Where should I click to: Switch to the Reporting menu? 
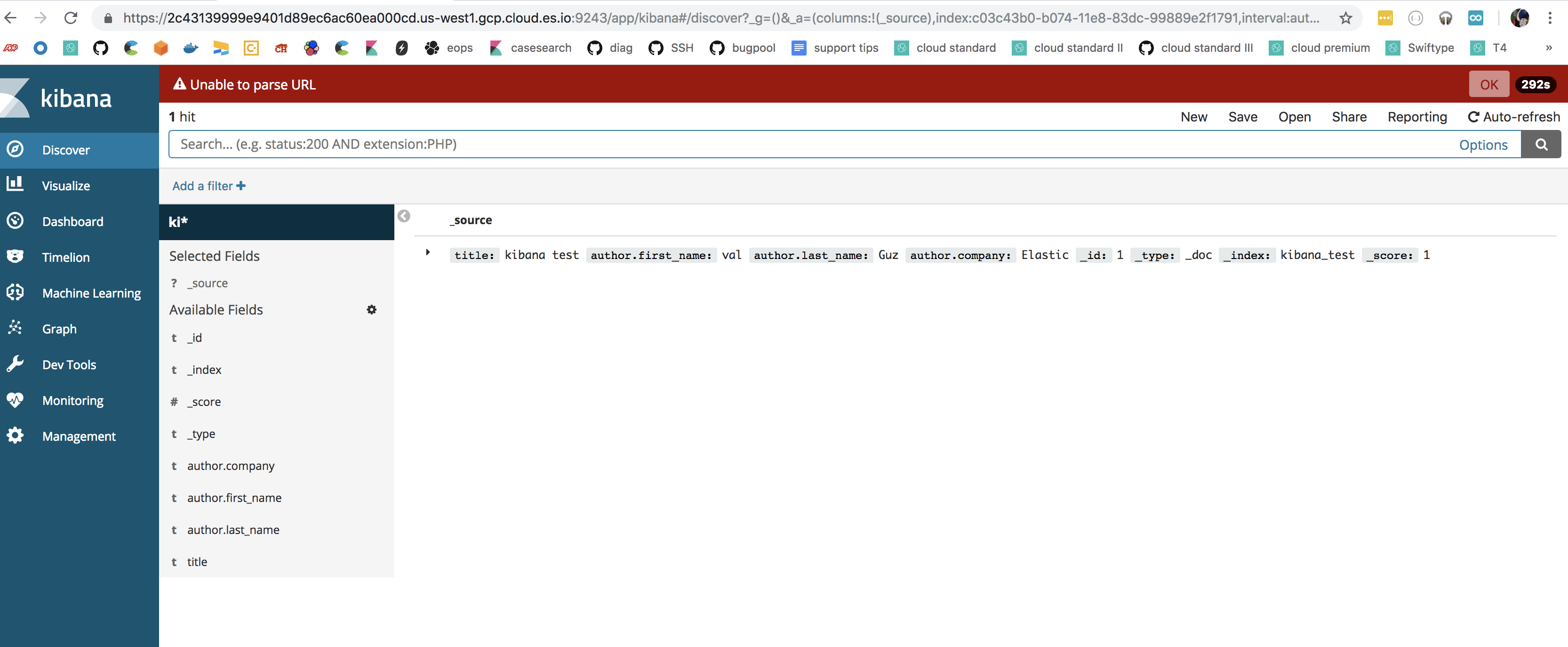pyautogui.click(x=1417, y=116)
